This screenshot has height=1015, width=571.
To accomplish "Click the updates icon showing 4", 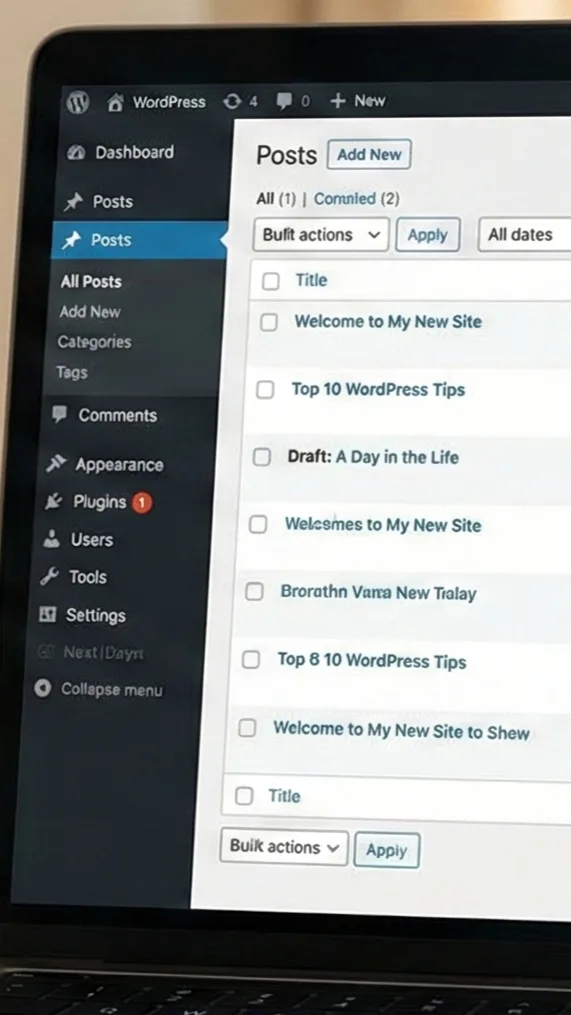I will [232, 102].
